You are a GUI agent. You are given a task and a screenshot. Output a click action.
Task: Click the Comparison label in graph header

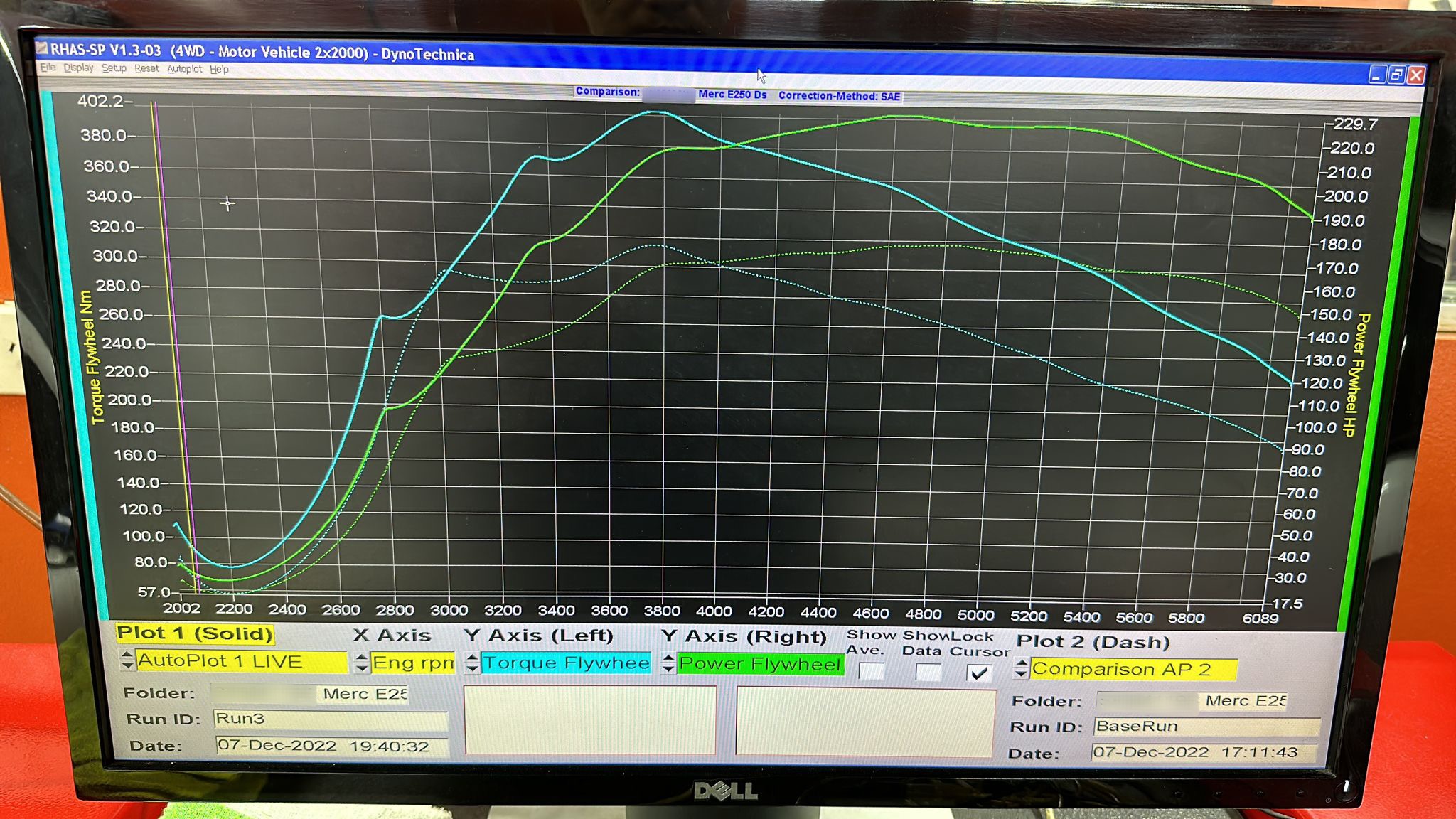(x=608, y=92)
